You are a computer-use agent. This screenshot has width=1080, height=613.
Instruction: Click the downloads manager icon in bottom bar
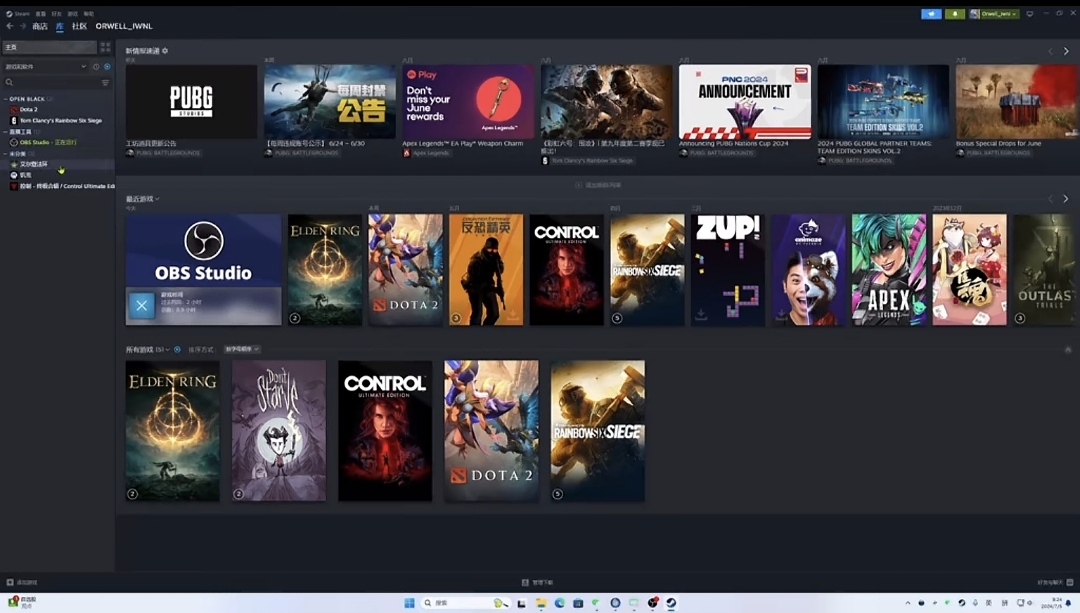(x=525, y=582)
